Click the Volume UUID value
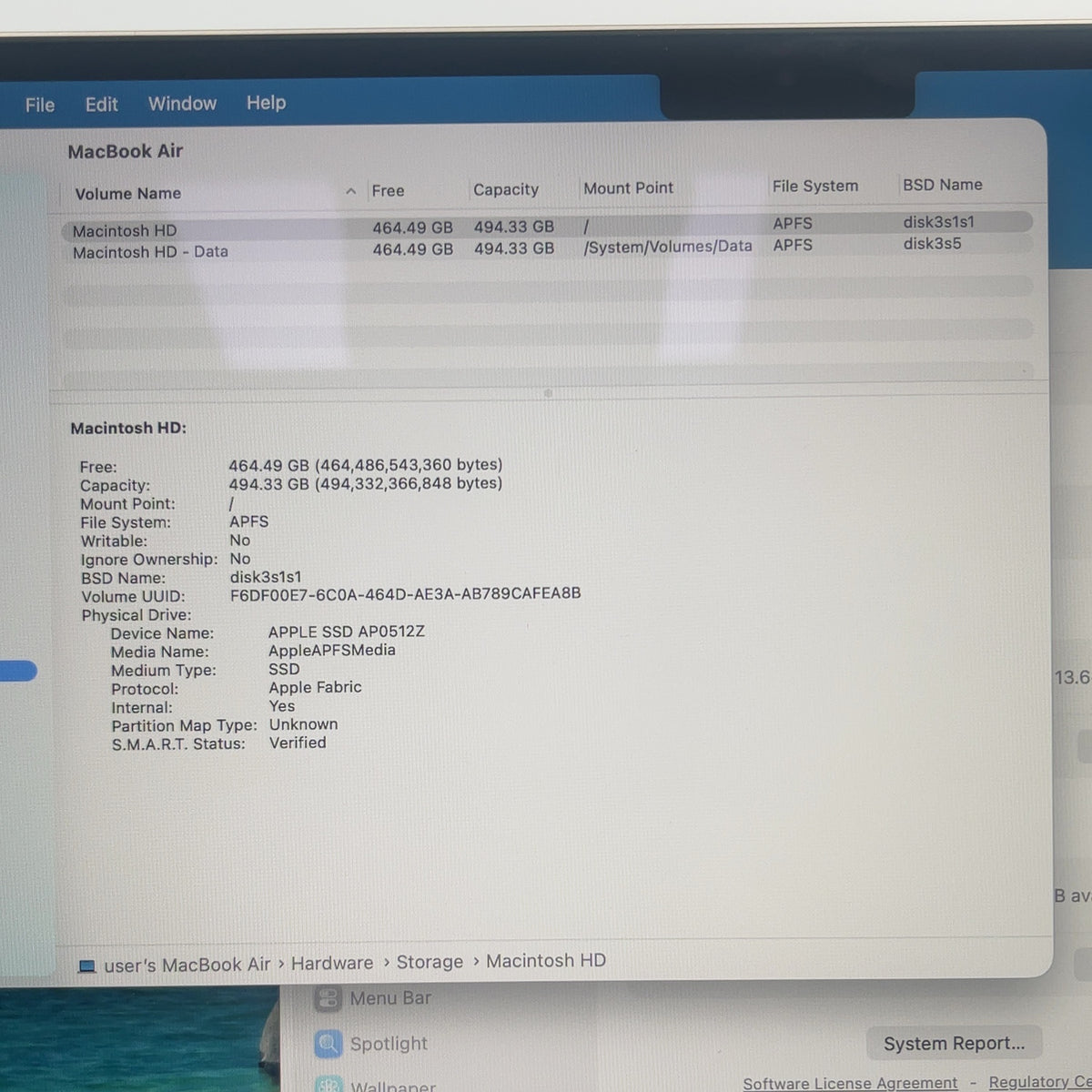 (x=405, y=594)
